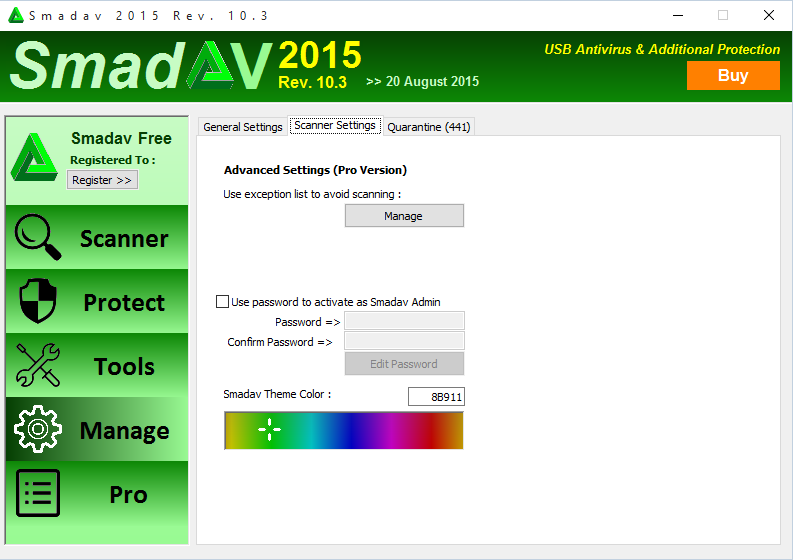Click the Manage exception list button
This screenshot has width=793, height=560.
coord(404,216)
